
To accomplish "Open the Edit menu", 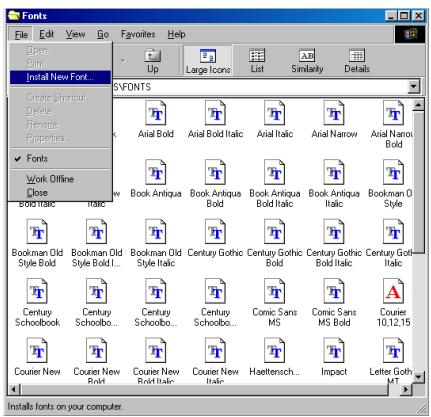I will 46,34.
